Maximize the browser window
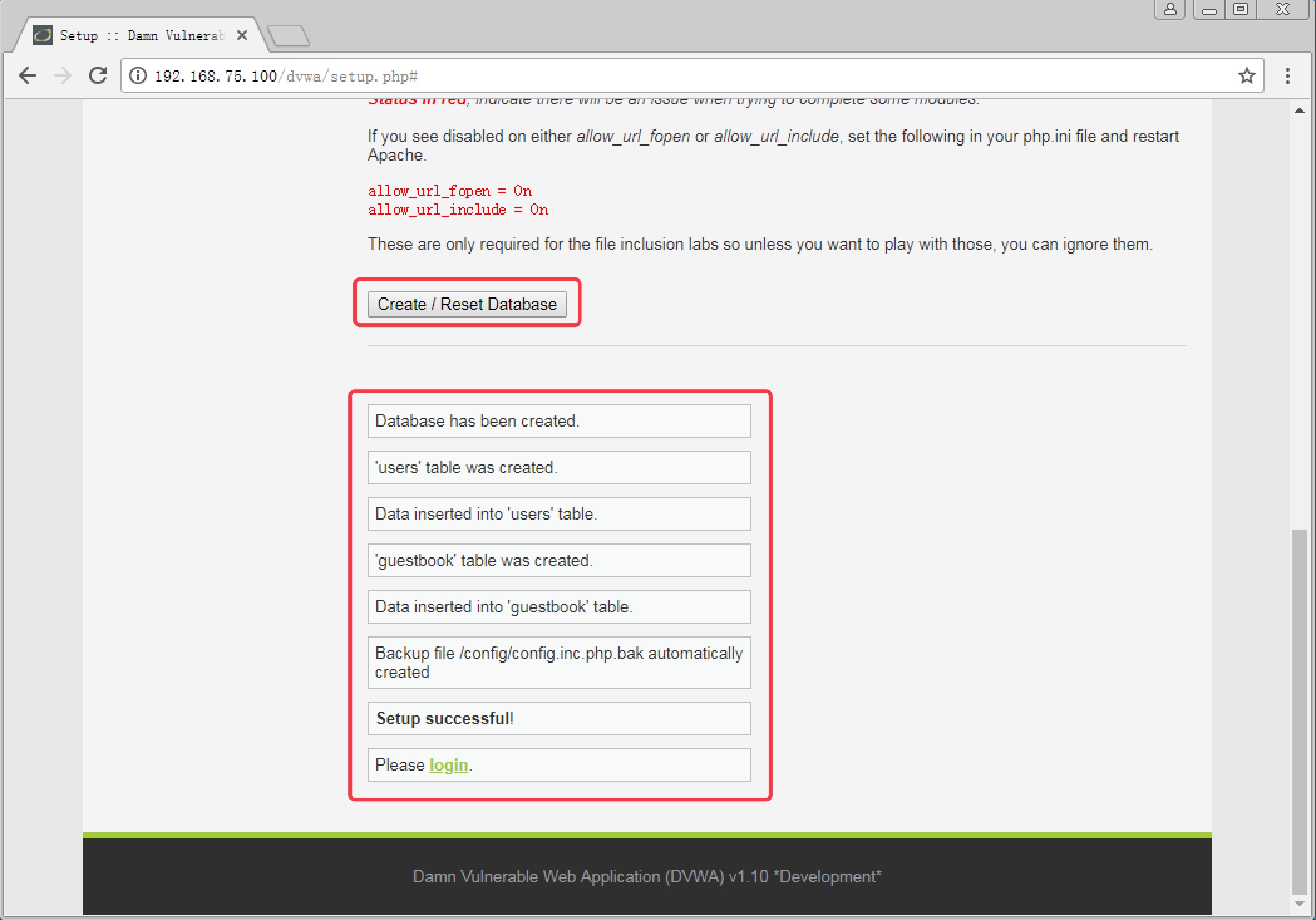 pos(1241,9)
